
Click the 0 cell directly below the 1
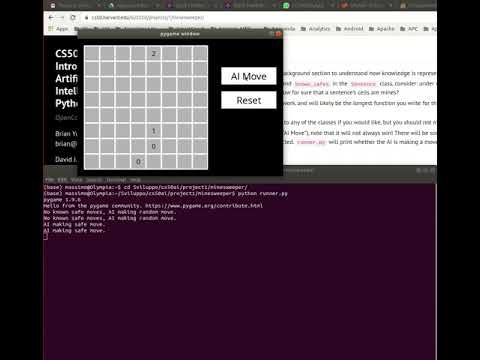point(154,146)
